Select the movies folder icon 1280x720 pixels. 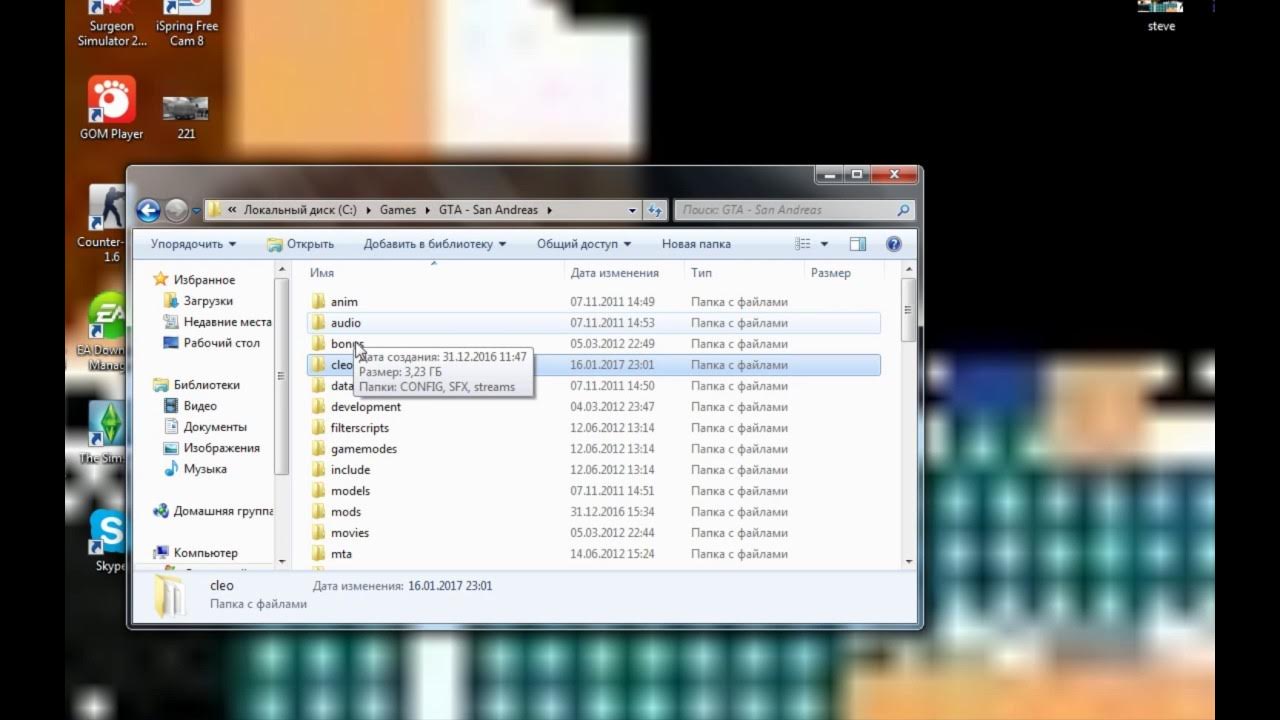[x=319, y=533]
